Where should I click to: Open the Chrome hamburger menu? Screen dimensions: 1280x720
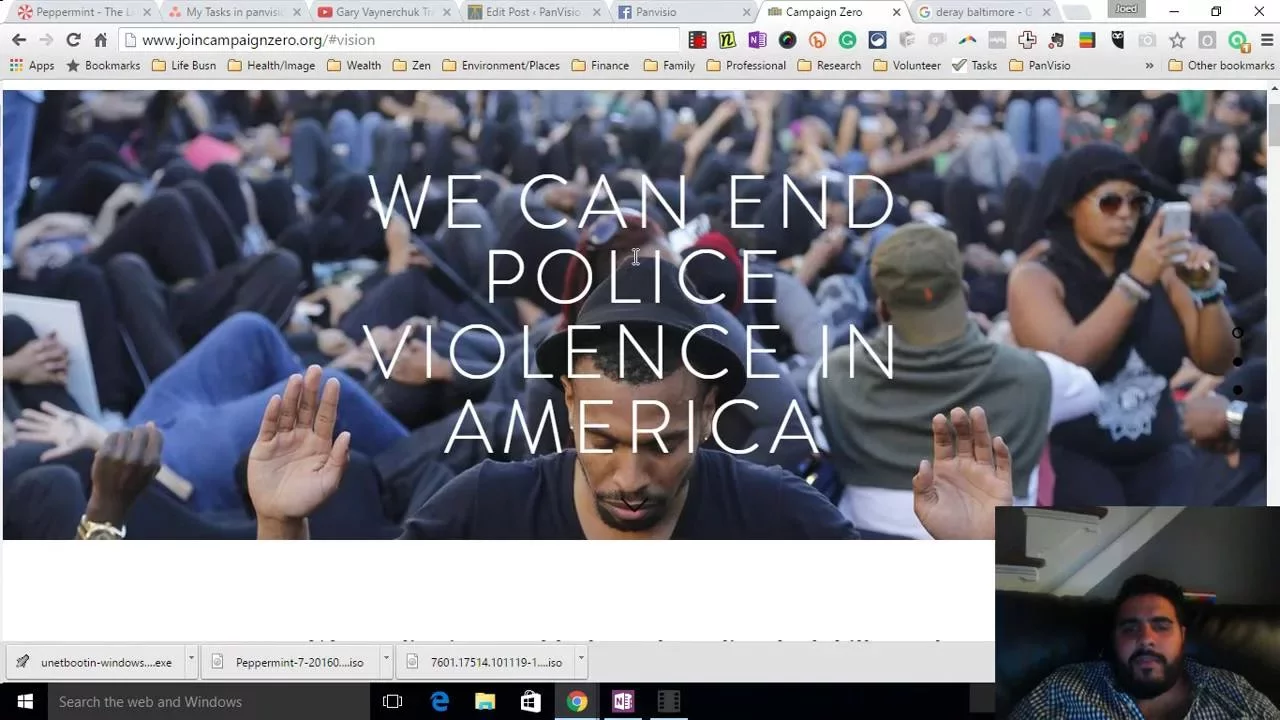pyautogui.click(x=1267, y=40)
